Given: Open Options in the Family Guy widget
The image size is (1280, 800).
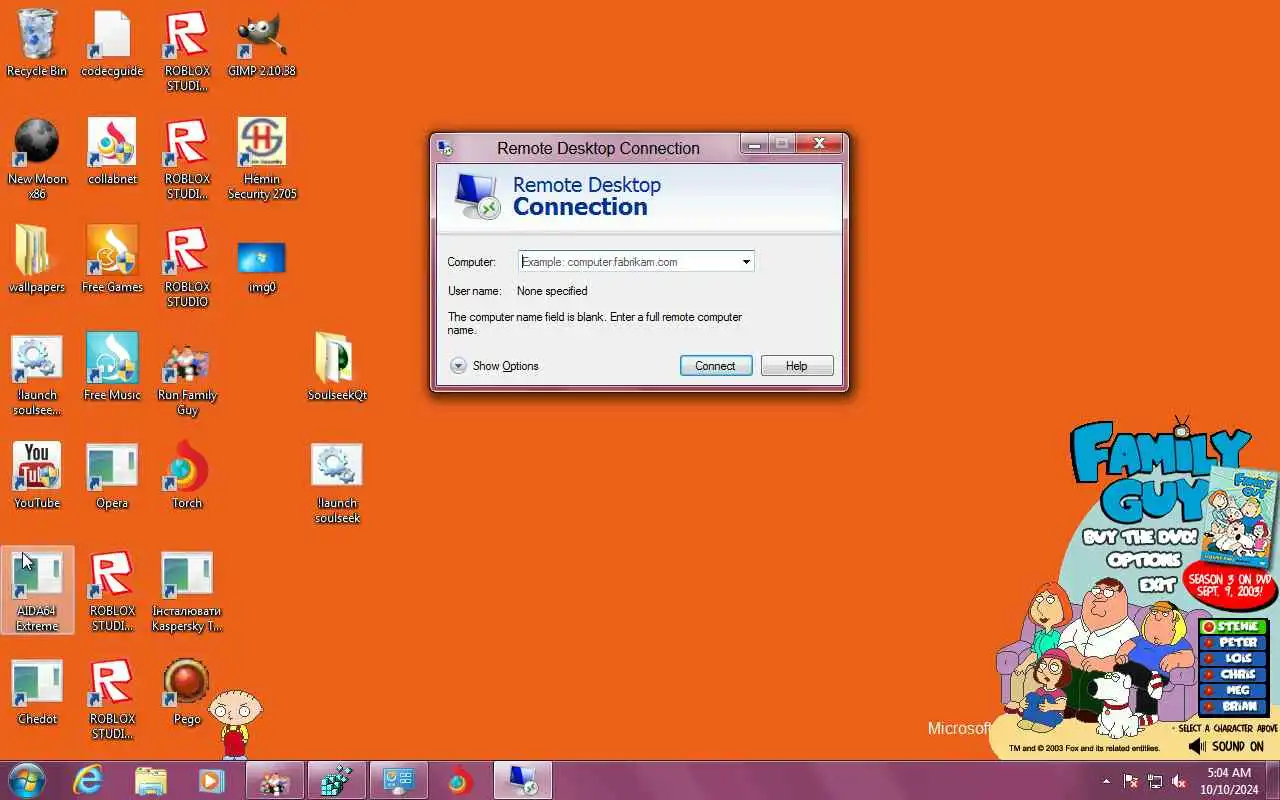Looking at the screenshot, I should (x=1144, y=560).
